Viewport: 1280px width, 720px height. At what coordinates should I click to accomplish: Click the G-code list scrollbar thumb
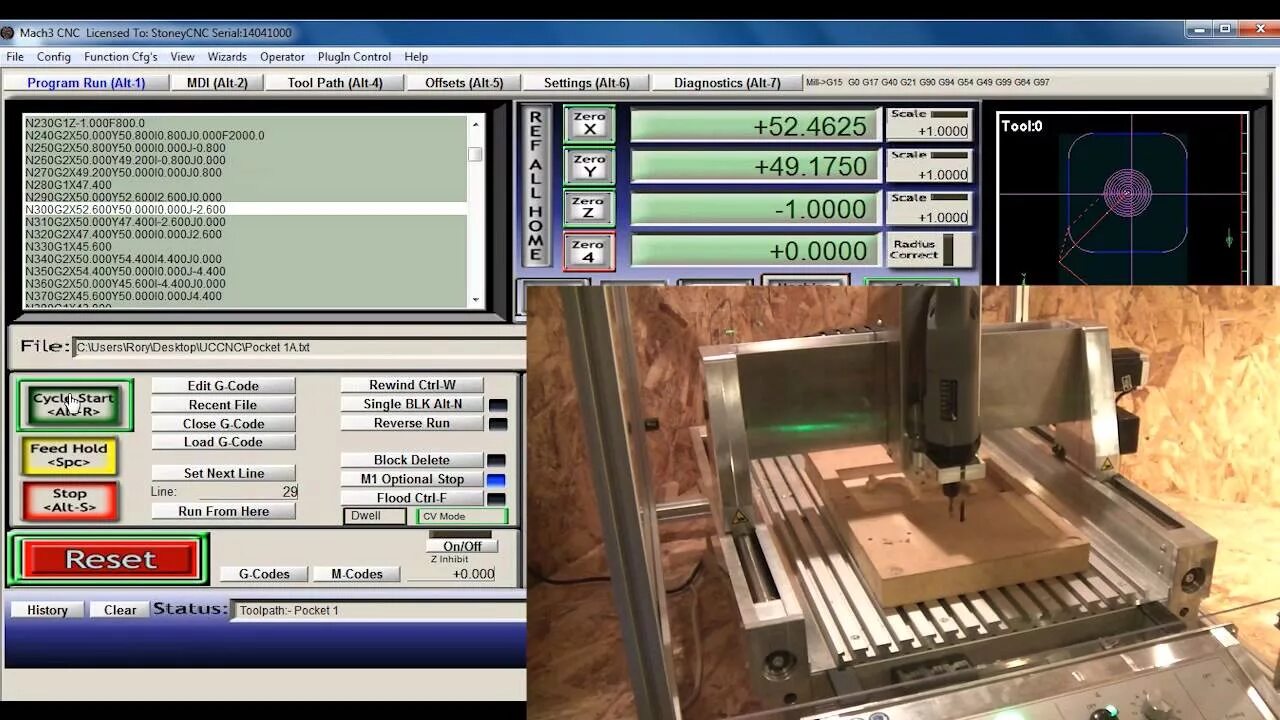click(475, 154)
